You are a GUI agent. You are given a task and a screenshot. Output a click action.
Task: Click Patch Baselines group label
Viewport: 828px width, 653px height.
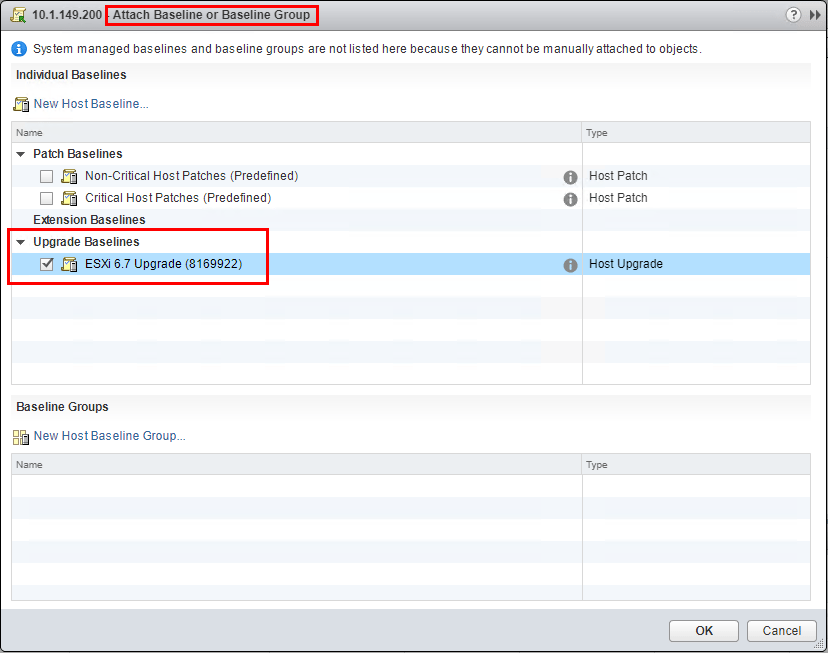coord(78,154)
